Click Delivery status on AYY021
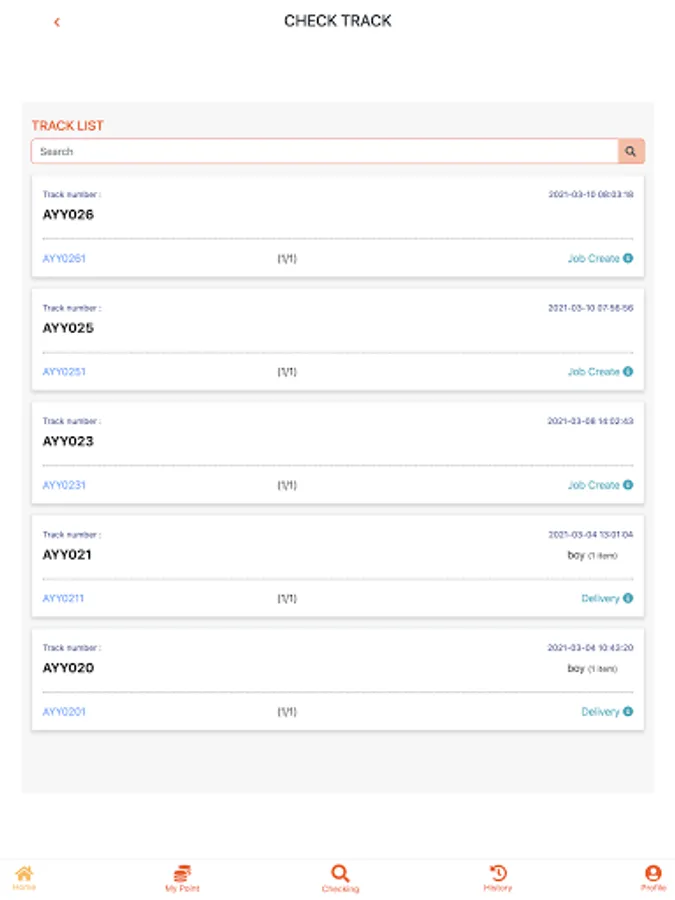 [x=600, y=599]
